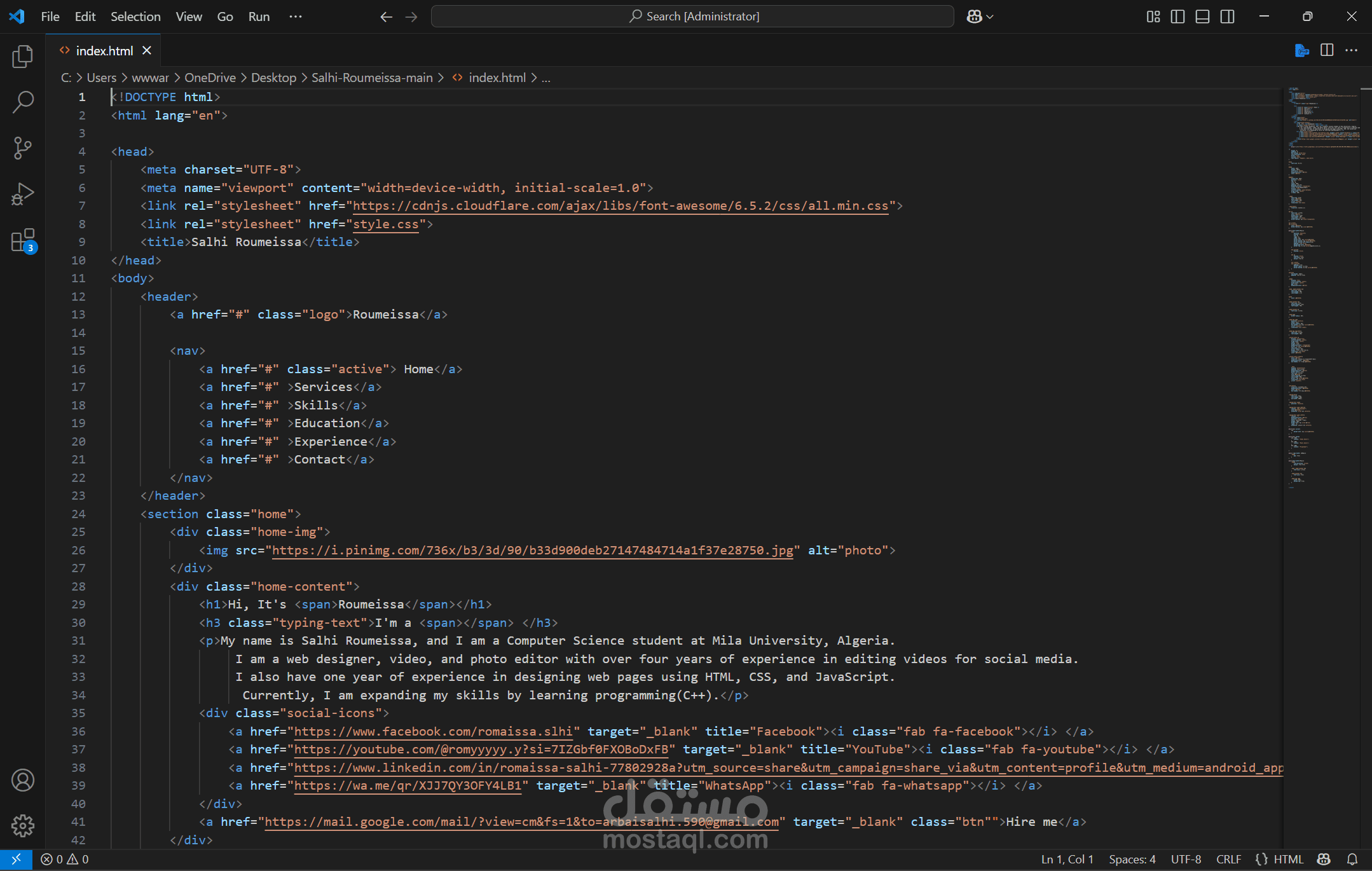The width and height of the screenshot is (1372, 871).
Task: Change indentation via Spaces: 4
Action: (x=1132, y=860)
